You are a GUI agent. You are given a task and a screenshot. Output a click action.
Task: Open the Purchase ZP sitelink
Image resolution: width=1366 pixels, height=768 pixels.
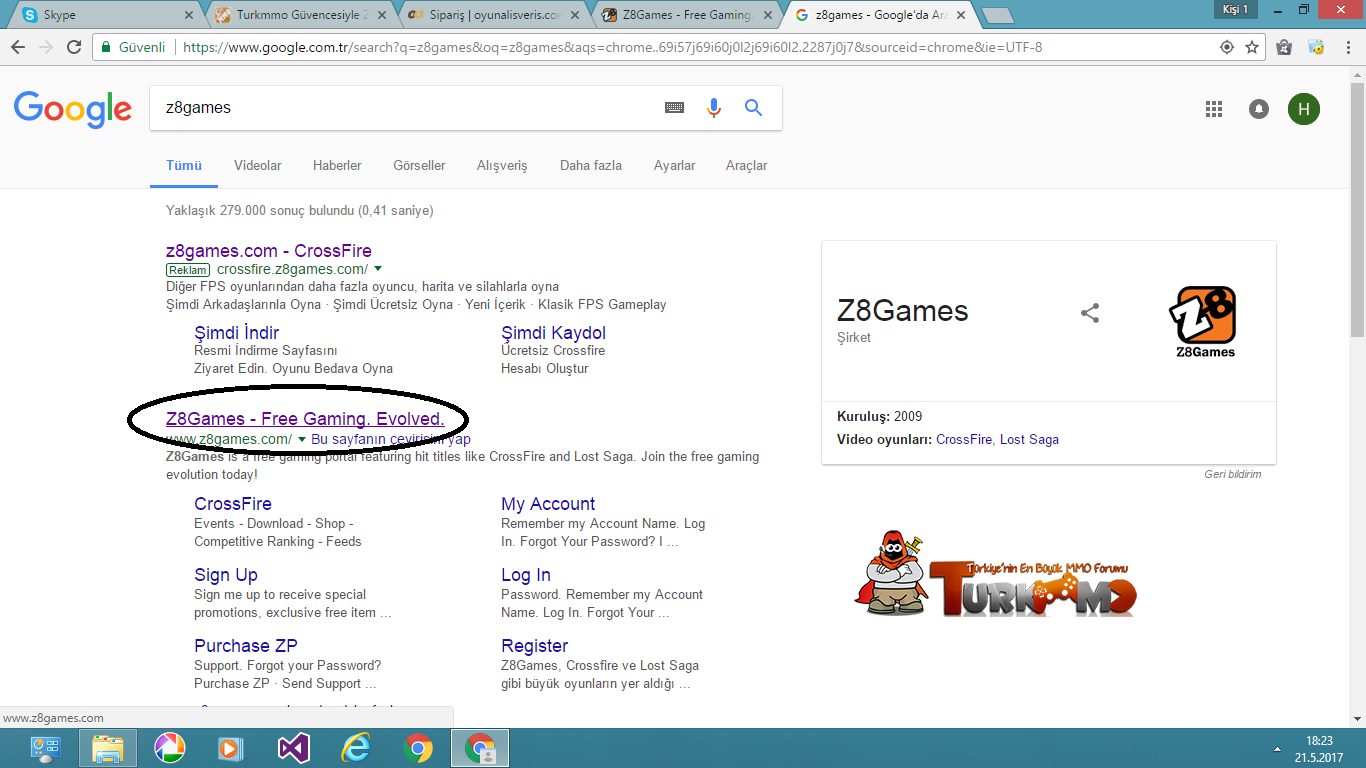246,646
